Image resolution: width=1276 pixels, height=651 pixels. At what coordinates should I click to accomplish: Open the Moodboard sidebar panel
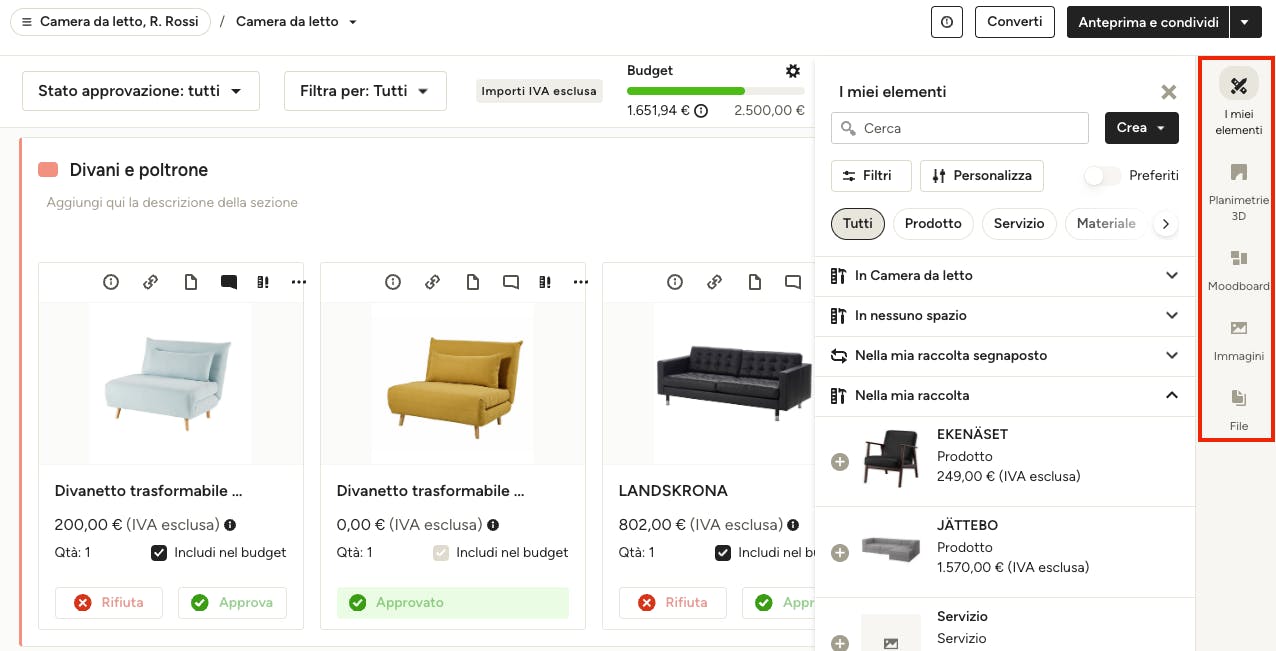point(1238,268)
